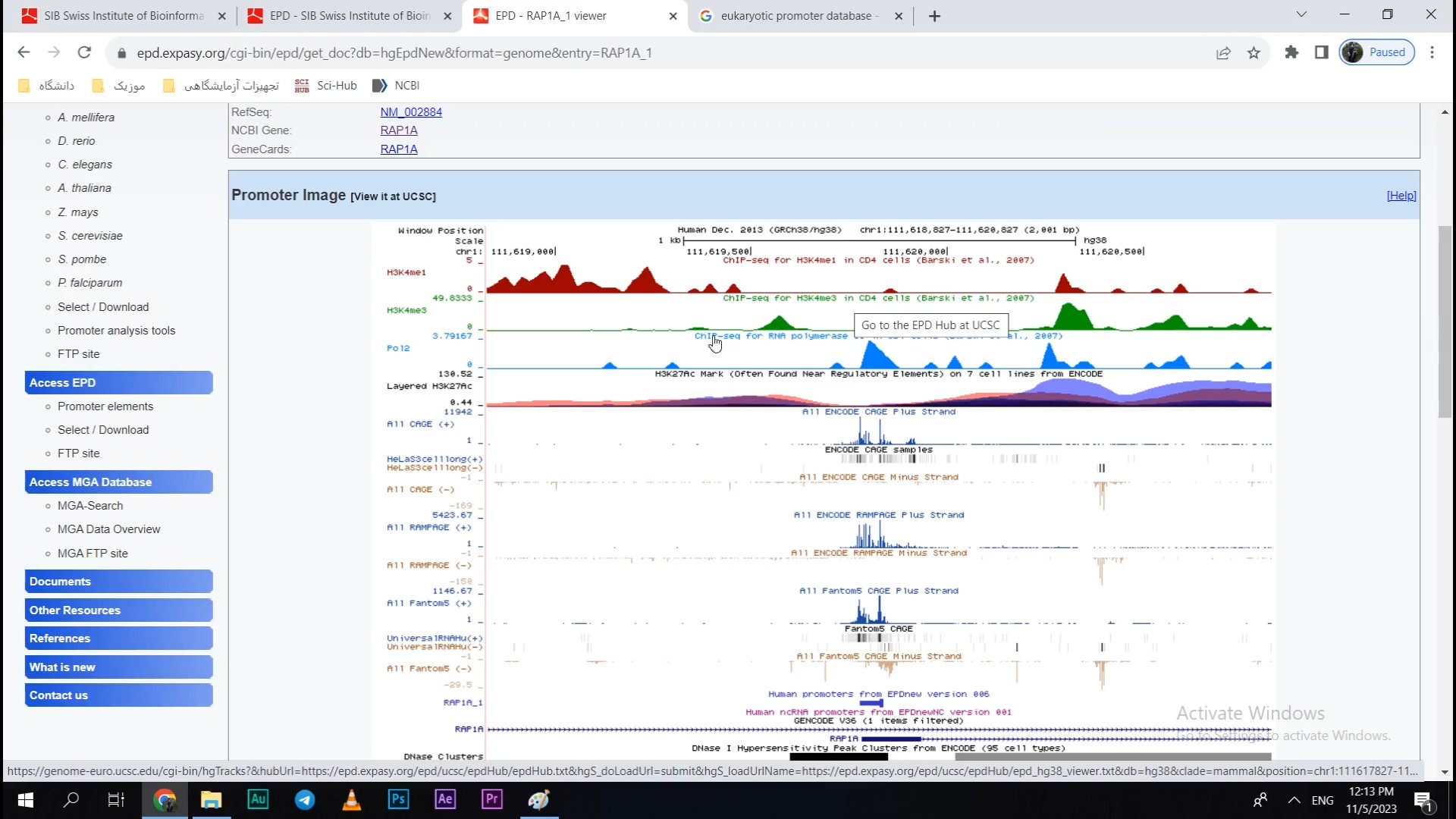Click the browser reload icon
Viewport: 1456px width, 819px height.
click(x=84, y=52)
